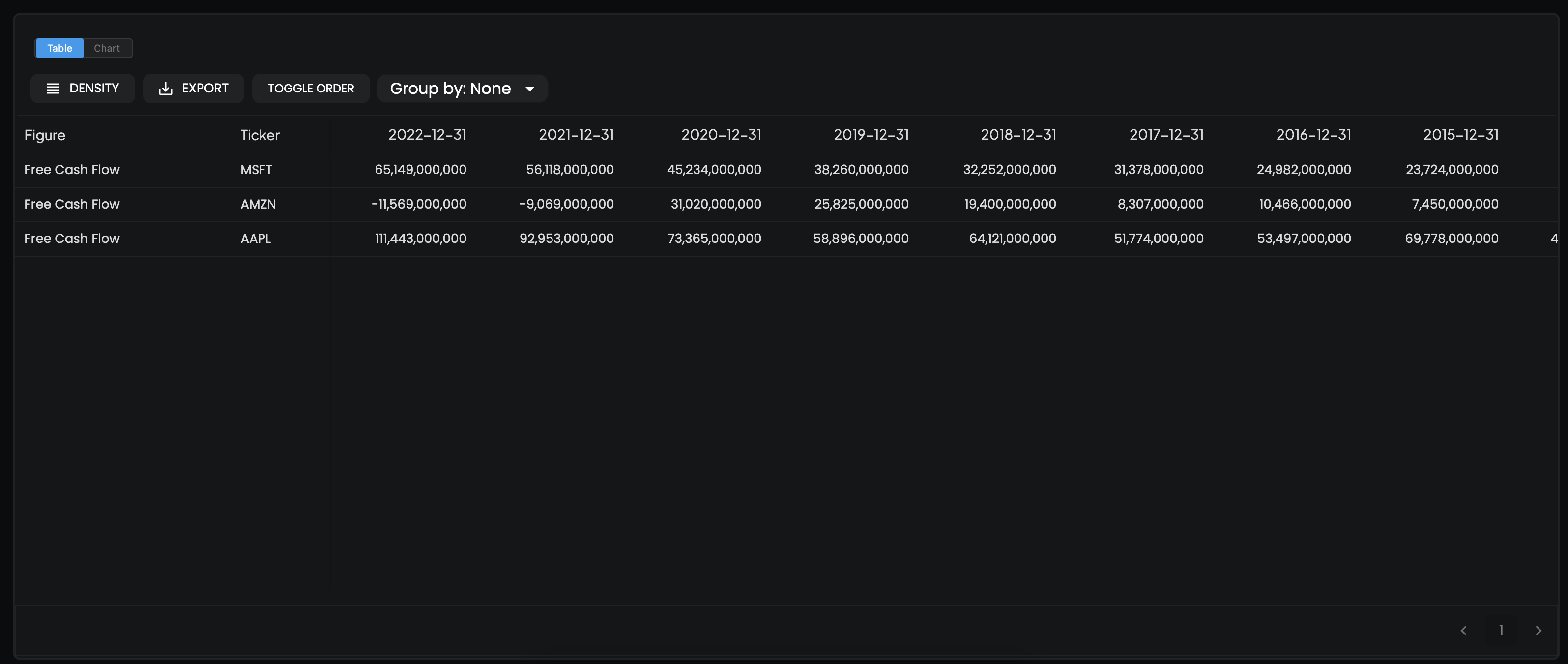Open the Group by: None dropdown
The image size is (1568, 664).
coord(450,89)
